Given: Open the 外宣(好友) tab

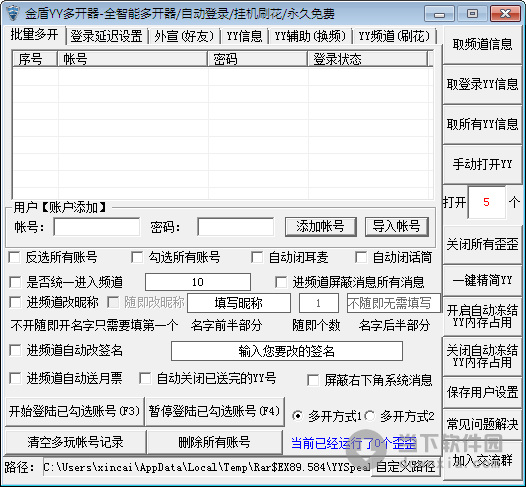Looking at the screenshot, I should (x=184, y=37).
